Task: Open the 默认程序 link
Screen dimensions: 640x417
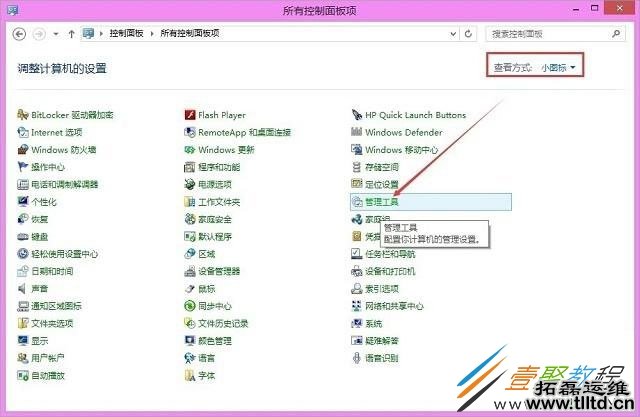Action: coord(215,237)
